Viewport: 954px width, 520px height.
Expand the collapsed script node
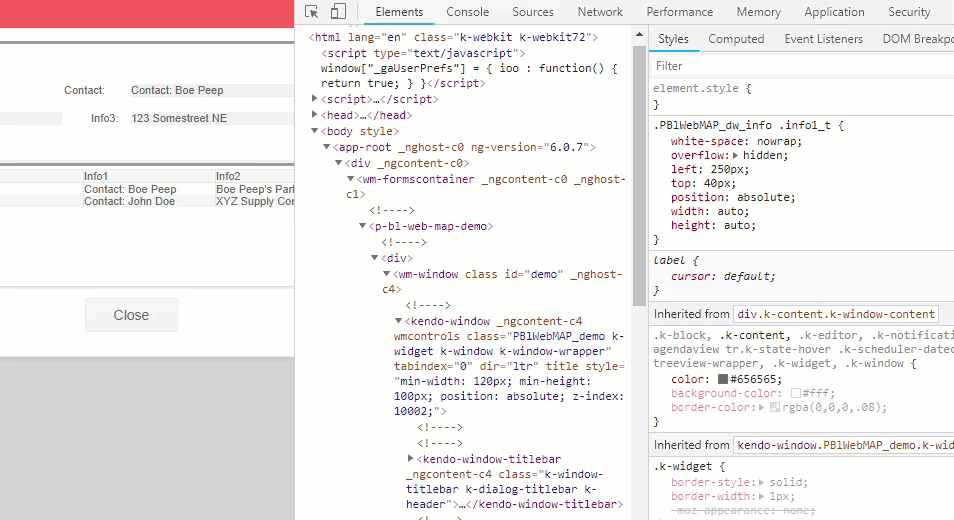315,99
